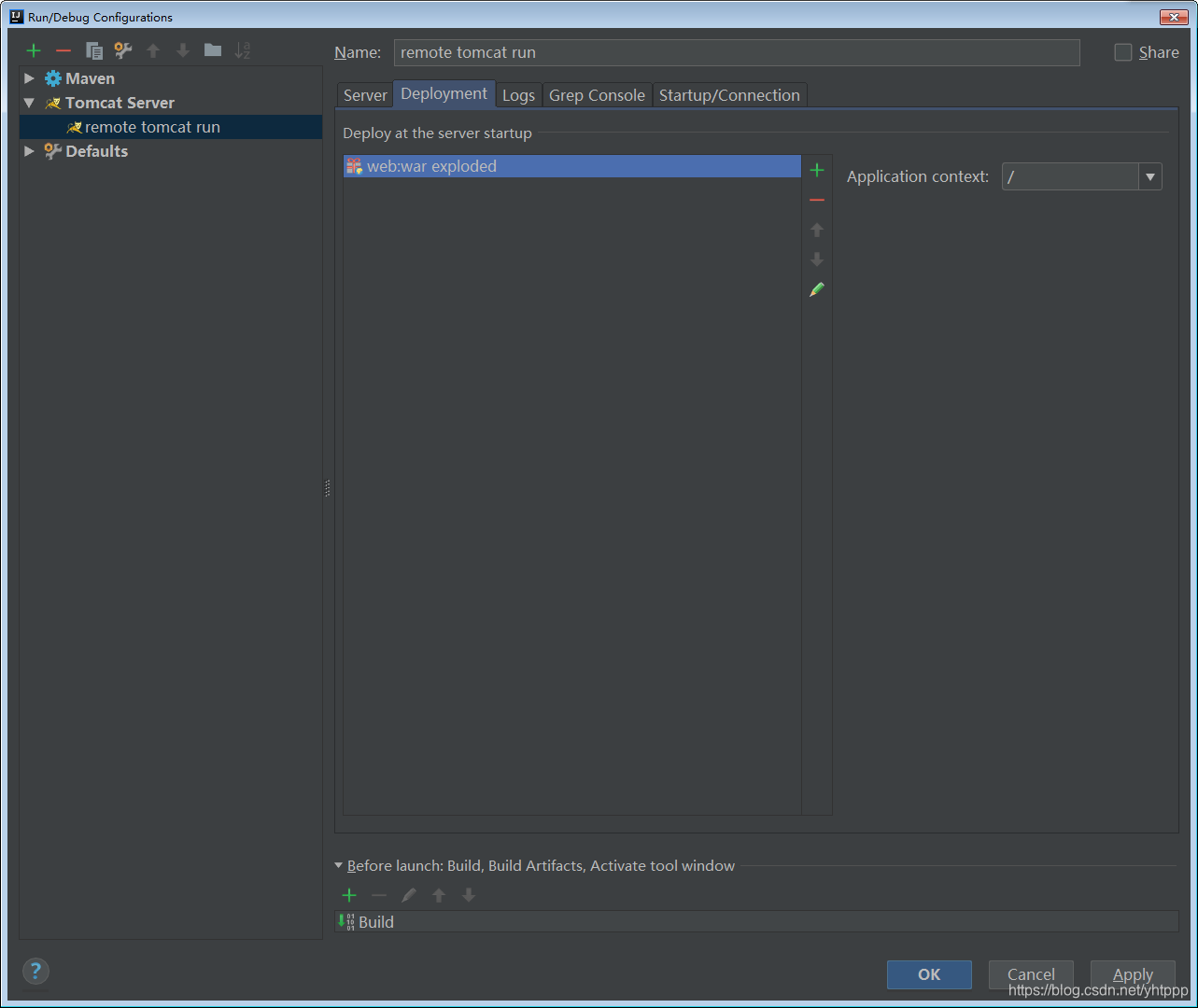The width and height of the screenshot is (1198, 1008).
Task: Remove before-launch task minus icon
Action: tap(379, 895)
